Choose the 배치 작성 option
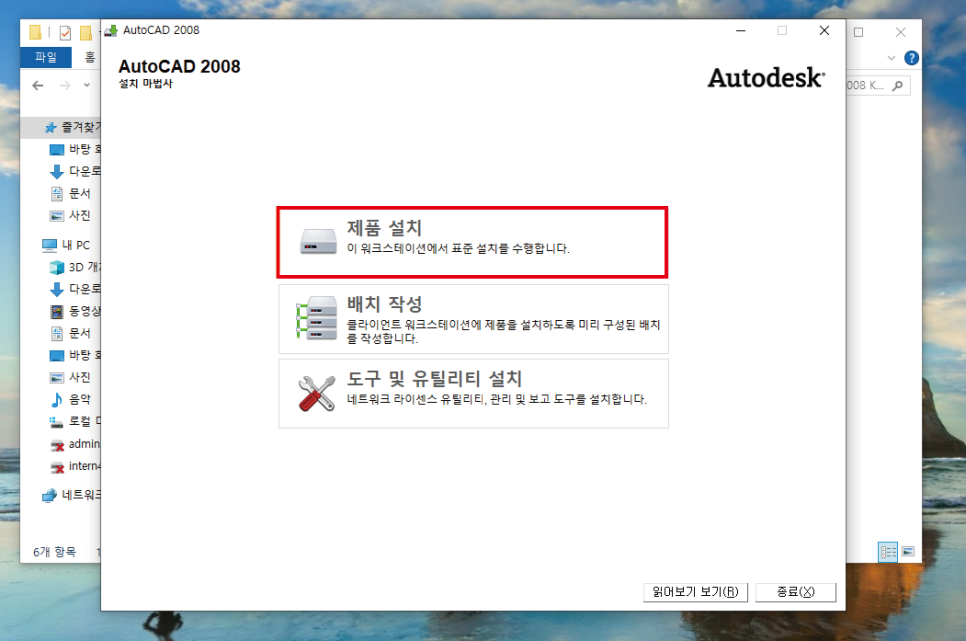Image resolution: width=966 pixels, height=641 pixels. click(x=473, y=319)
